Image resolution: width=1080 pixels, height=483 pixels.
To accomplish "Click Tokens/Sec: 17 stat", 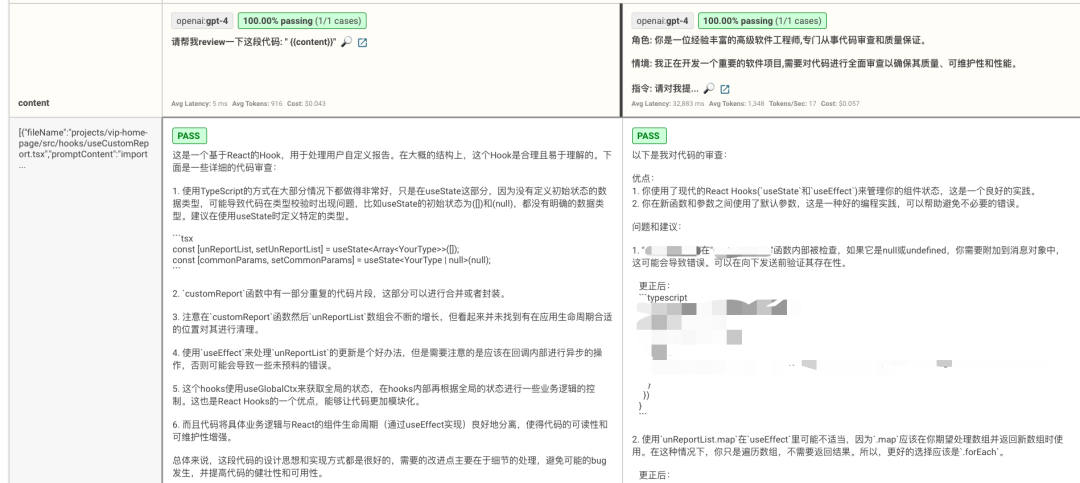I will [x=793, y=103].
